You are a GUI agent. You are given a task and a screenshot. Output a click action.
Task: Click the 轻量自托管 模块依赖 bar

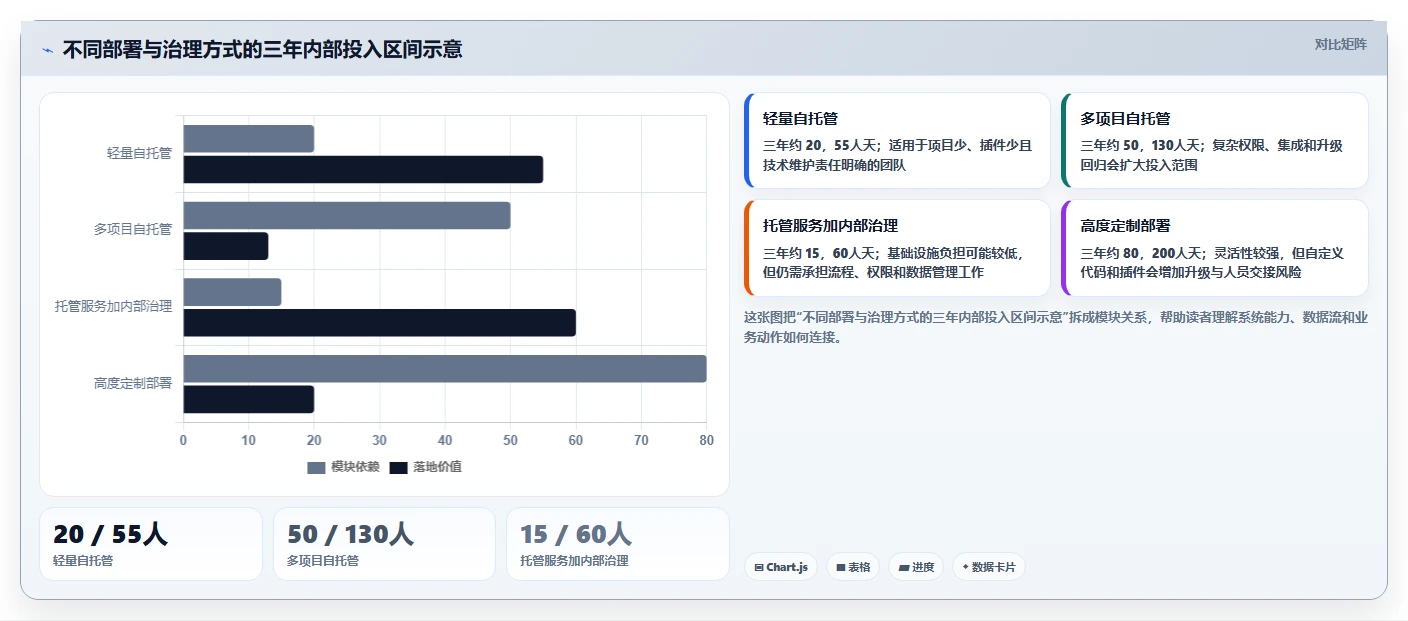point(249,139)
